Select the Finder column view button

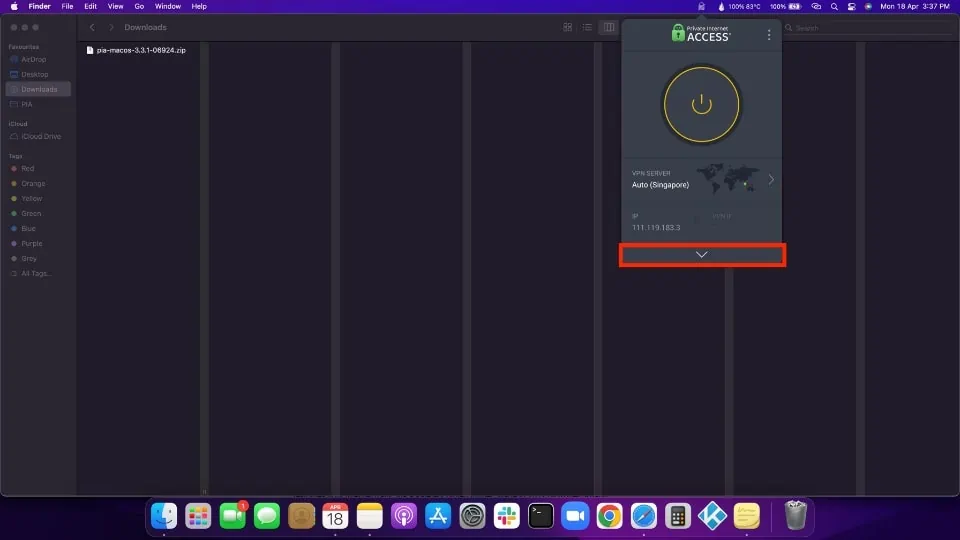pyautogui.click(x=608, y=28)
